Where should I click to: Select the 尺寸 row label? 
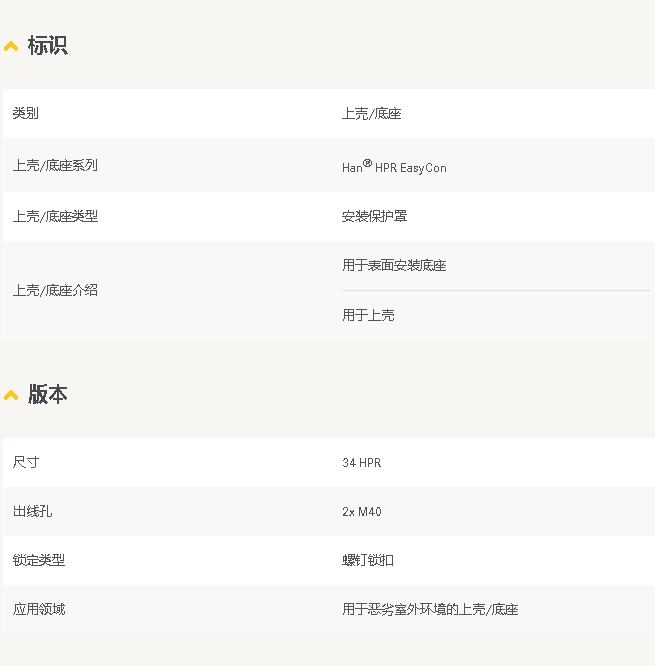click(x=26, y=463)
